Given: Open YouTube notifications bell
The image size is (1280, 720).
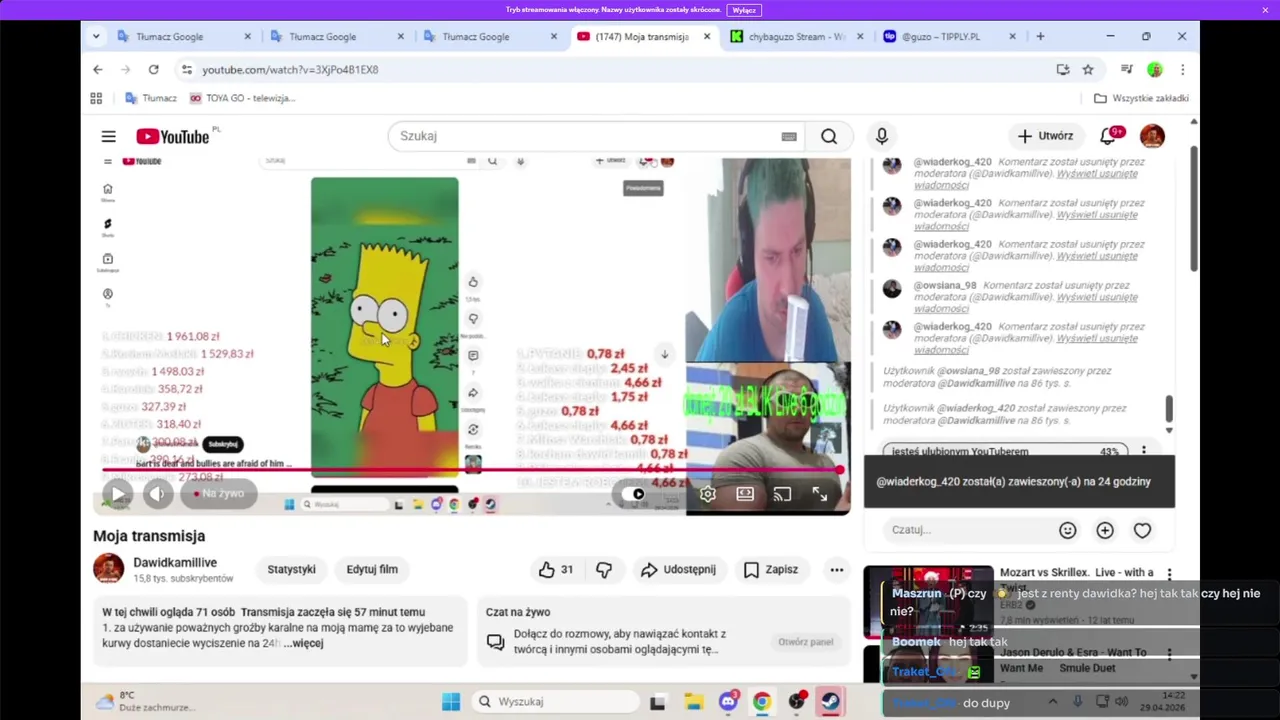Looking at the screenshot, I should pyautogui.click(x=1108, y=136).
